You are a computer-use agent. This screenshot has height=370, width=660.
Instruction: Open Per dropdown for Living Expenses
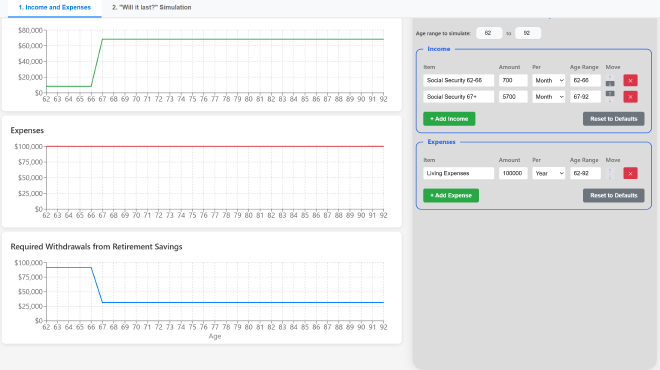point(548,173)
